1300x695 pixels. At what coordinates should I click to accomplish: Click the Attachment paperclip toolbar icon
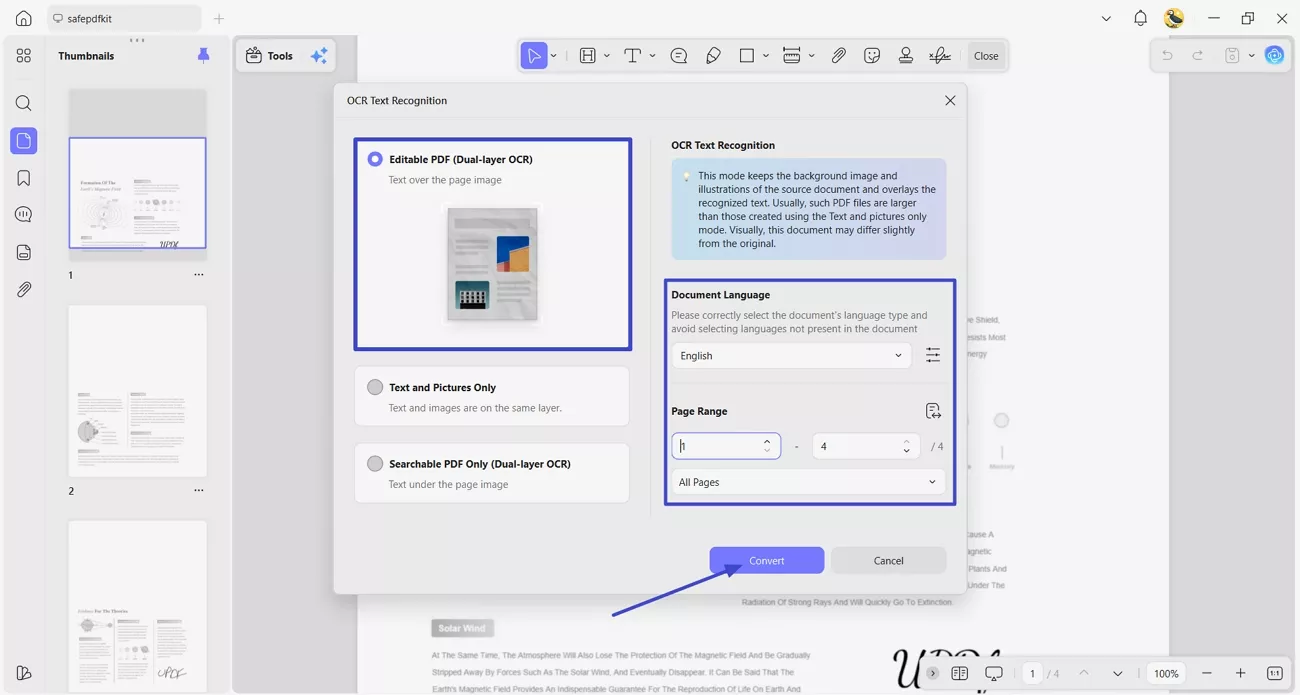pos(838,55)
